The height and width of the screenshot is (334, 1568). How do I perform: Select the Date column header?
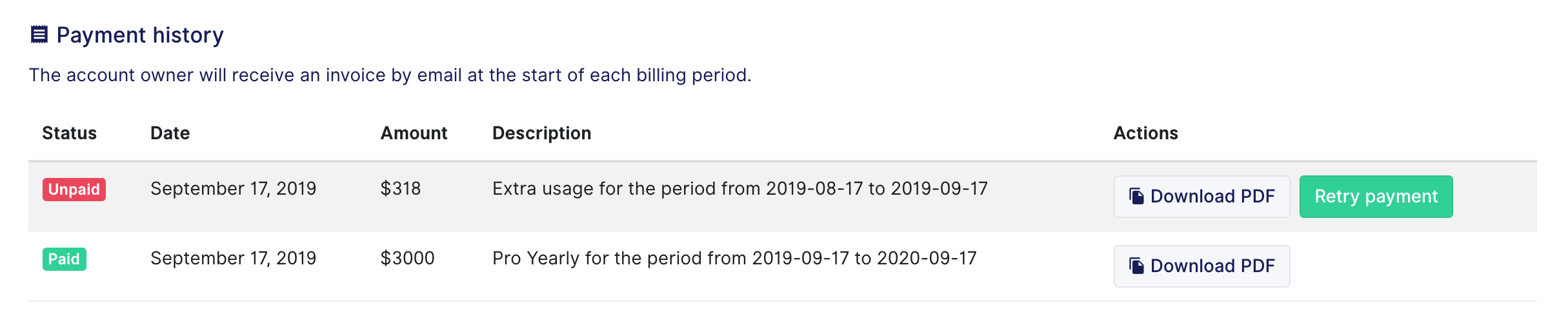tap(170, 133)
